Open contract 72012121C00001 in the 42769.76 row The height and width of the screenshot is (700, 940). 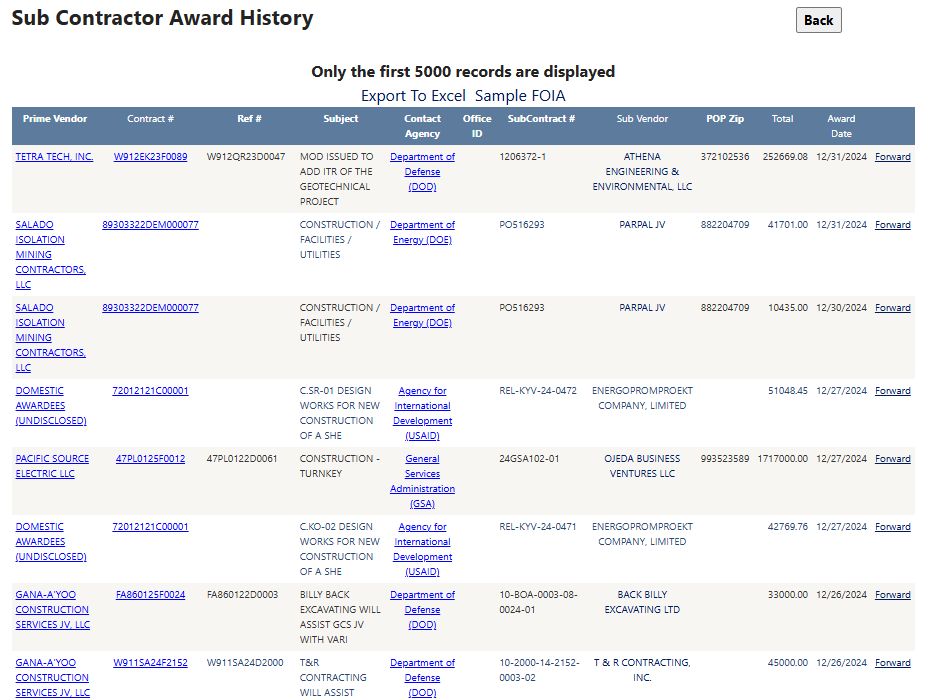click(150, 527)
